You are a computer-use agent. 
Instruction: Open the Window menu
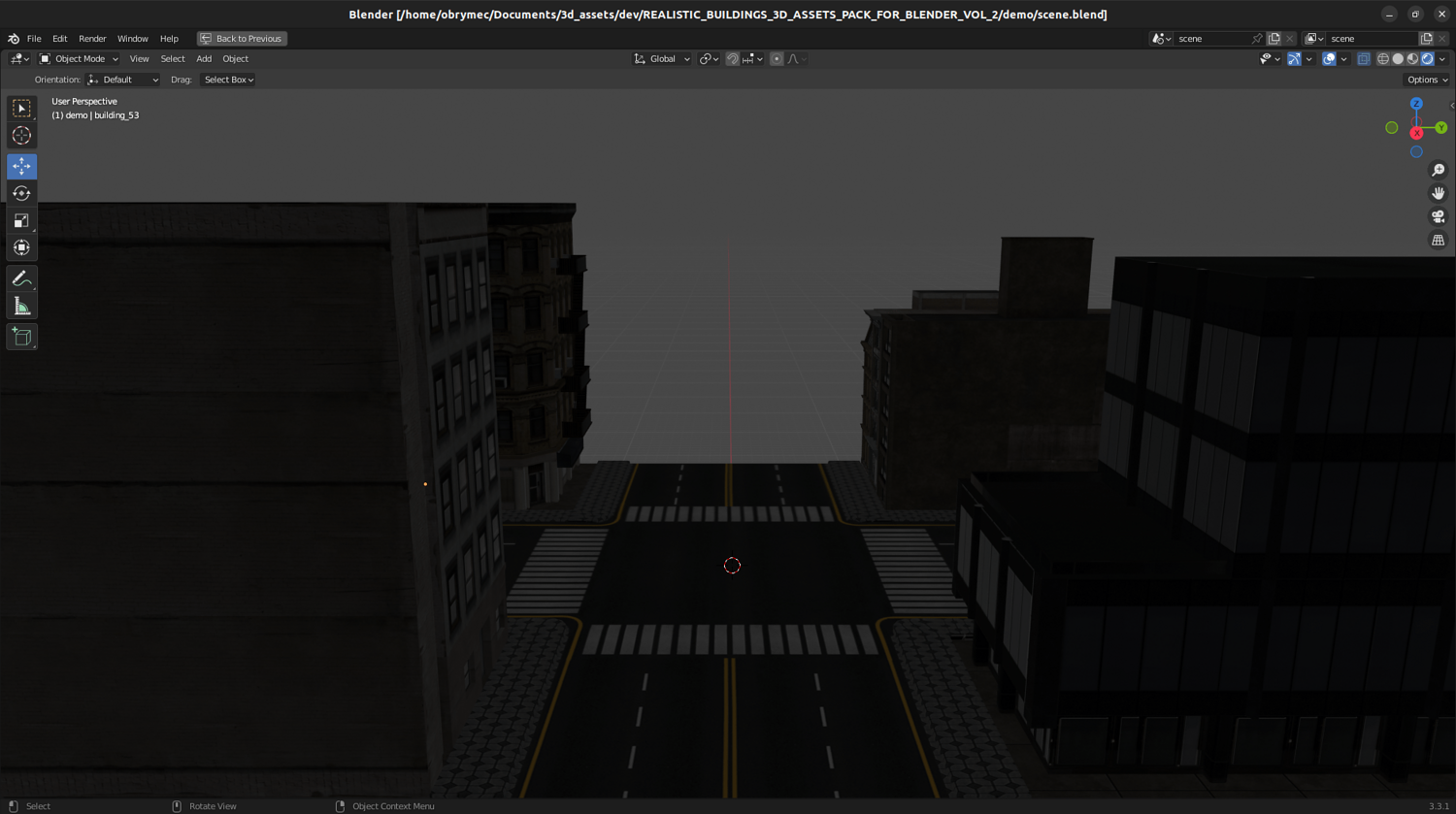(x=133, y=39)
